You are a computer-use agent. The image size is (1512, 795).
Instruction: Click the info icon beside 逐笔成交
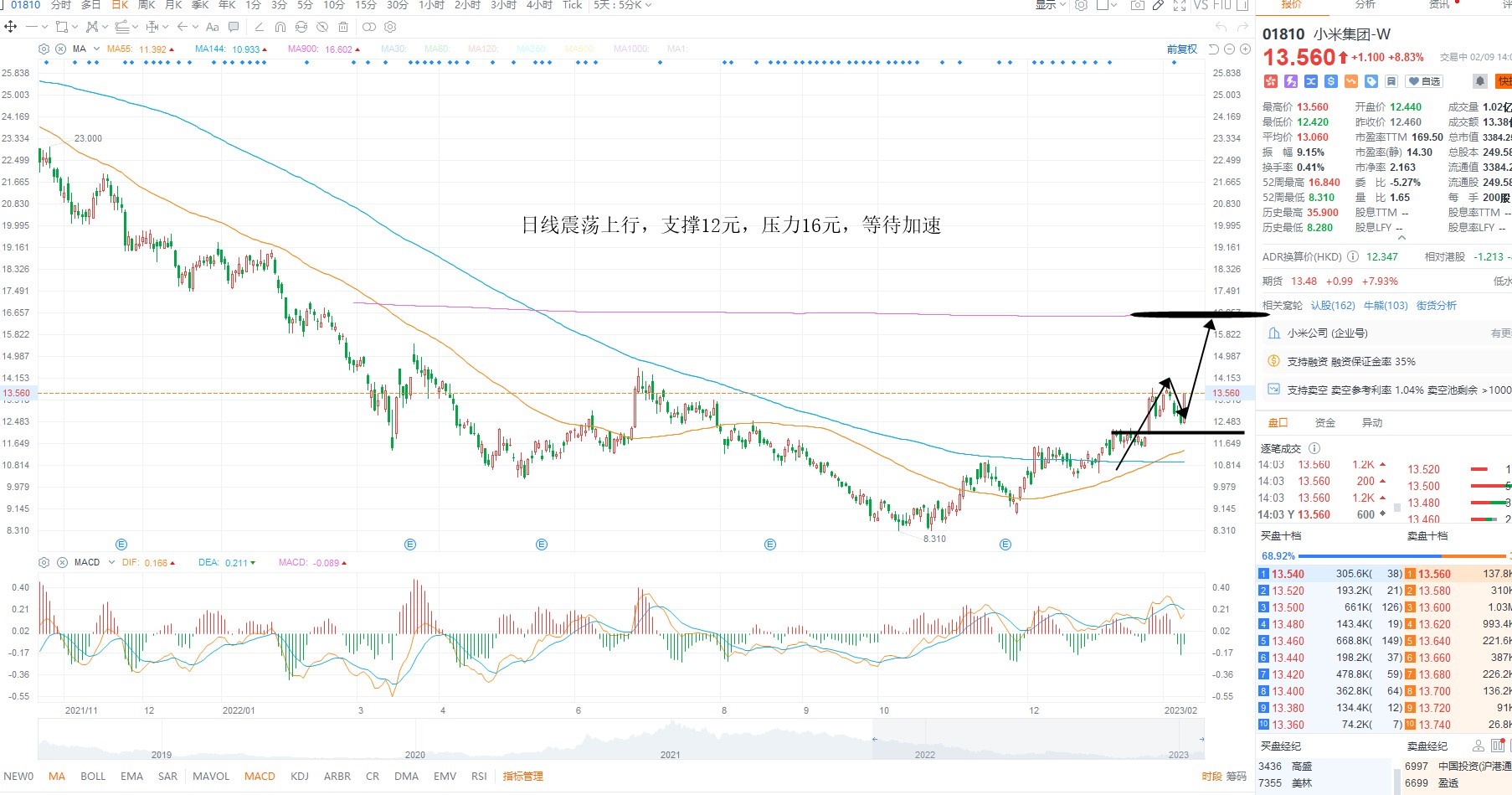[x=1314, y=448]
